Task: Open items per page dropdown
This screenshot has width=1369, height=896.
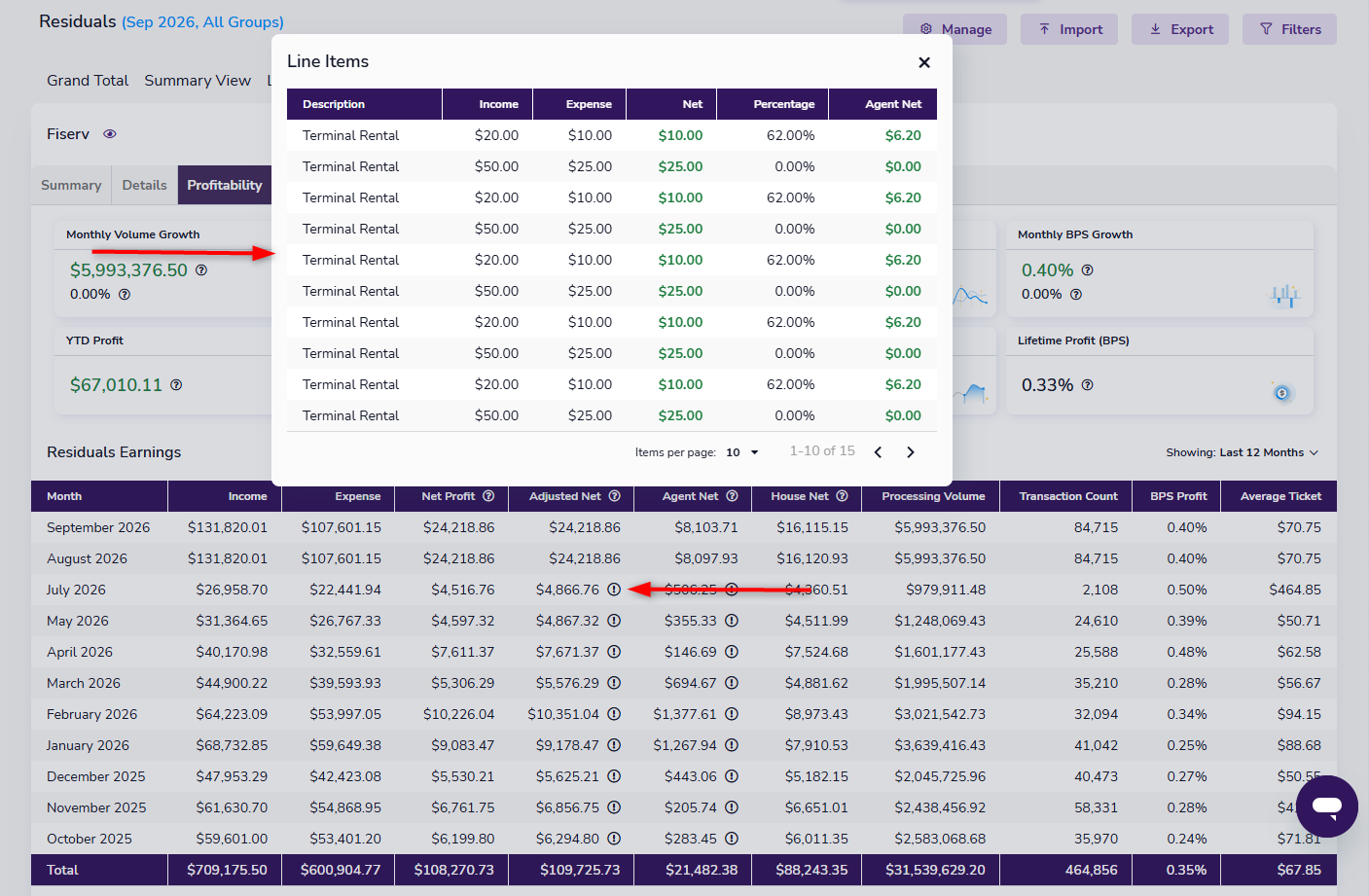Action: click(743, 452)
